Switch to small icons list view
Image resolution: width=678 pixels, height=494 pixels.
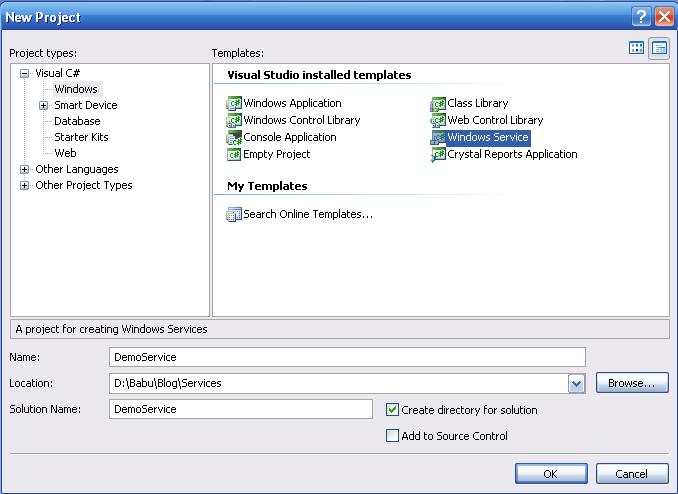tap(659, 48)
